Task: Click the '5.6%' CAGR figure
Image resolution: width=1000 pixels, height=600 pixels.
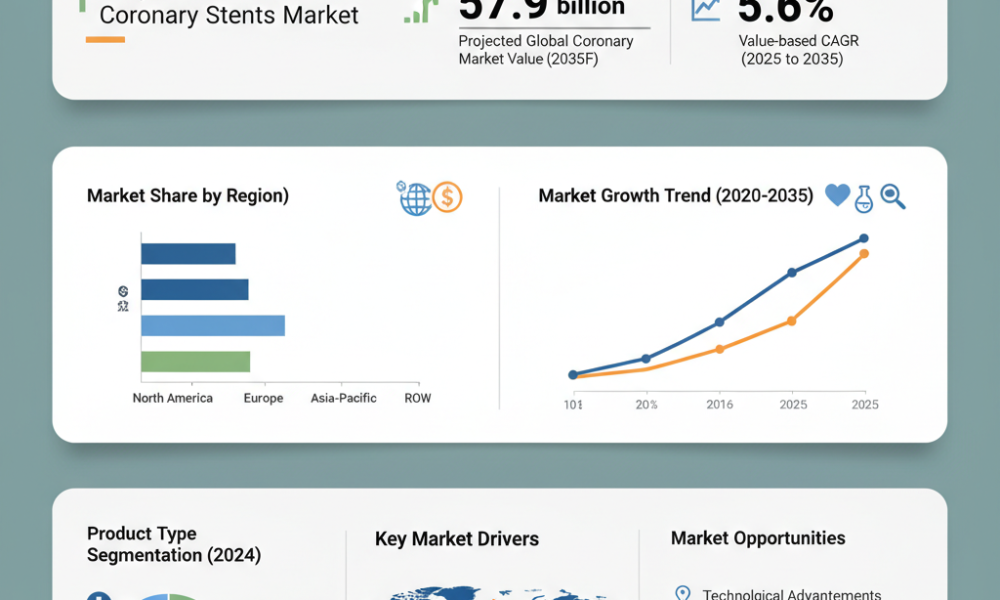Action: [x=784, y=10]
